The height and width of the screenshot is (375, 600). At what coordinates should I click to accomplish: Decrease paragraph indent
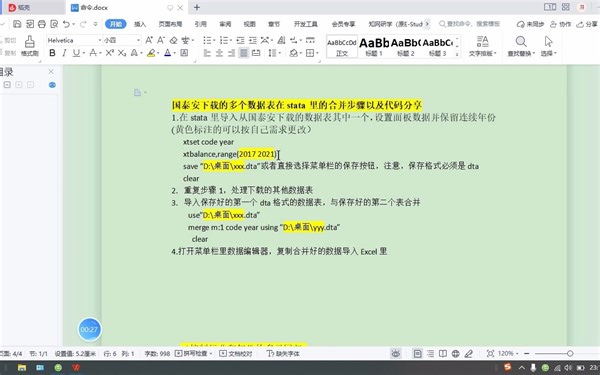240,40
